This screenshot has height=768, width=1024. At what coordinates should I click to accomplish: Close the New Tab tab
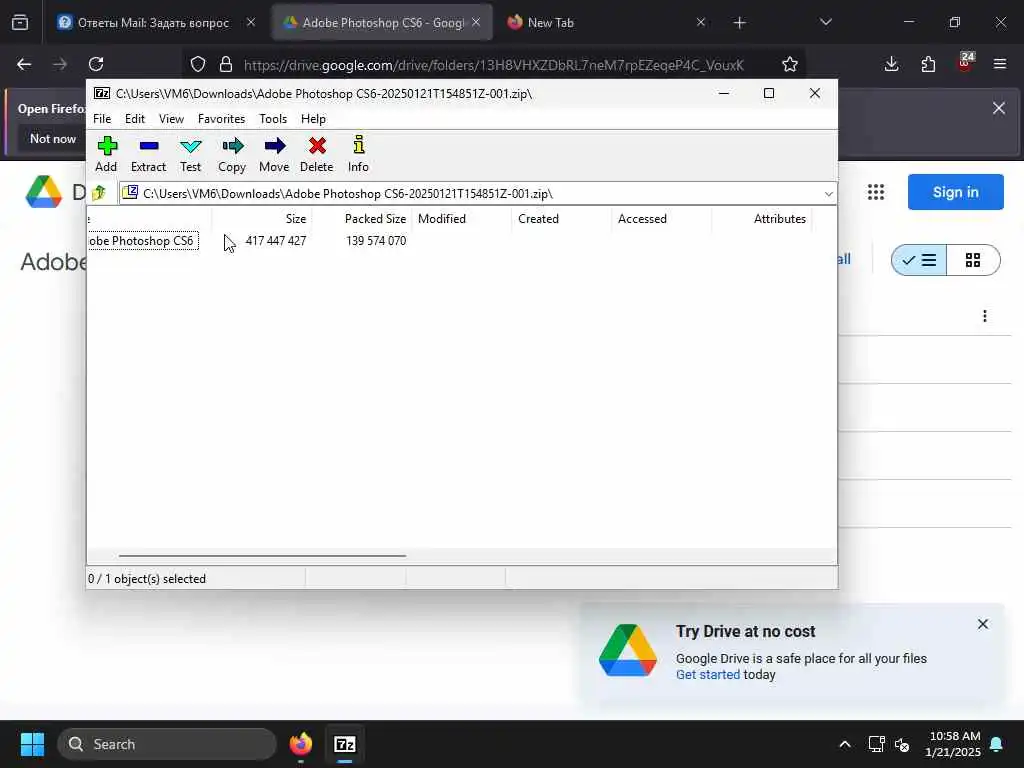[x=701, y=22]
